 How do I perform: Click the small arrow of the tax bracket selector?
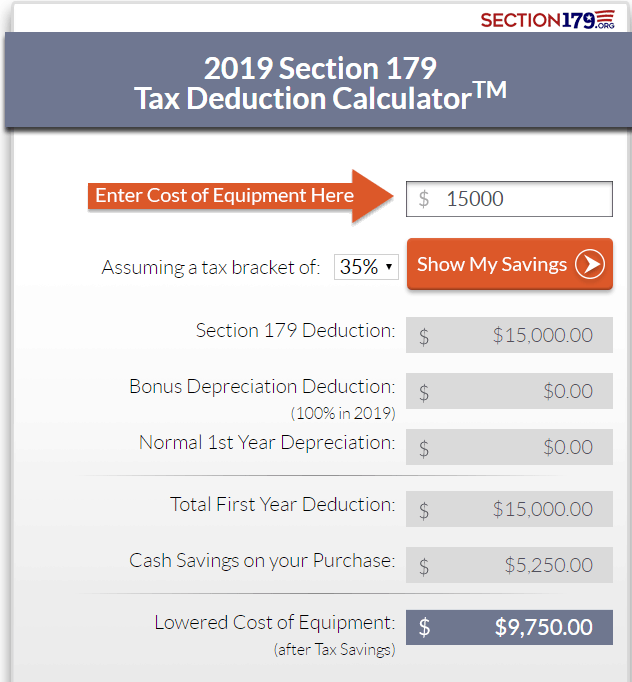coord(389,267)
